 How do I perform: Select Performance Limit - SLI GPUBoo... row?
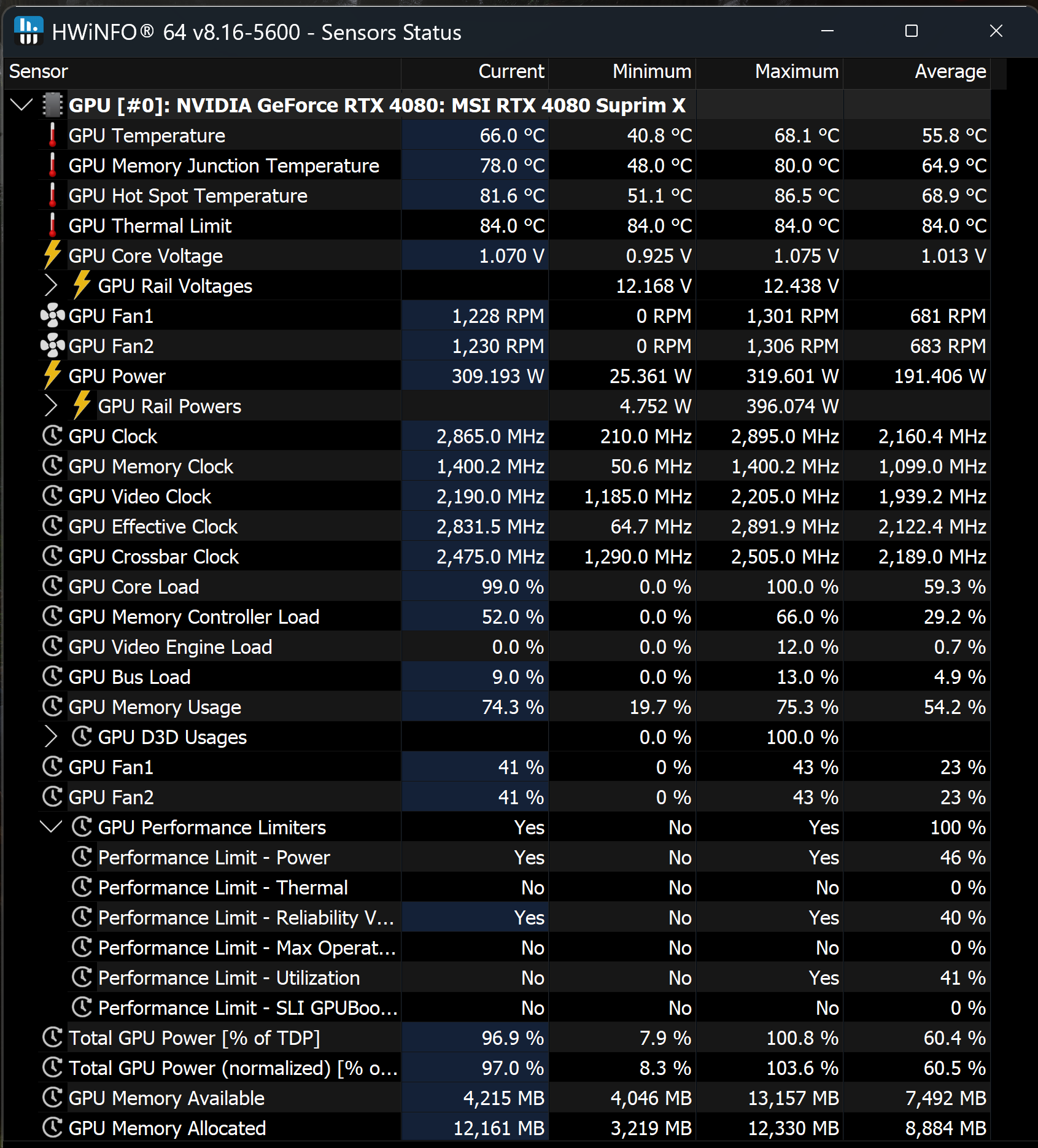pos(248,1008)
